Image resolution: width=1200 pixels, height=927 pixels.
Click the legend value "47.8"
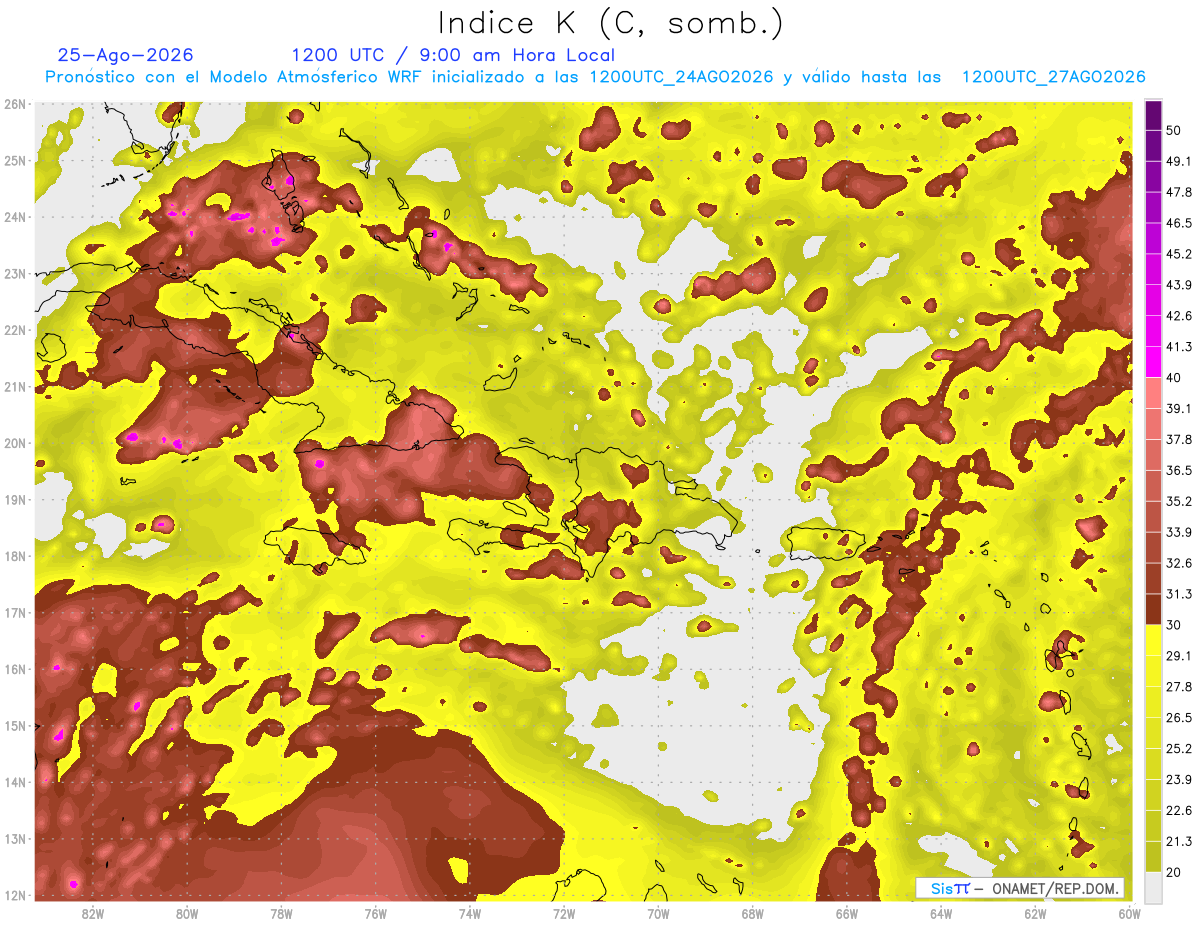(x=1179, y=192)
